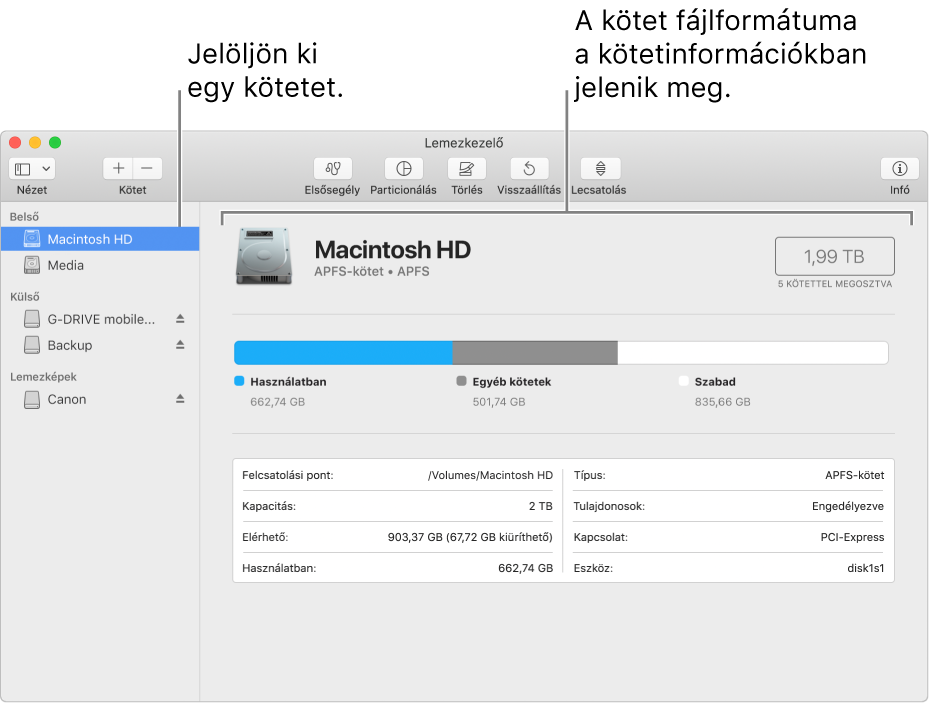Click the 5 KÖTETTEL MEGOSZTVA caption

pos(835,284)
